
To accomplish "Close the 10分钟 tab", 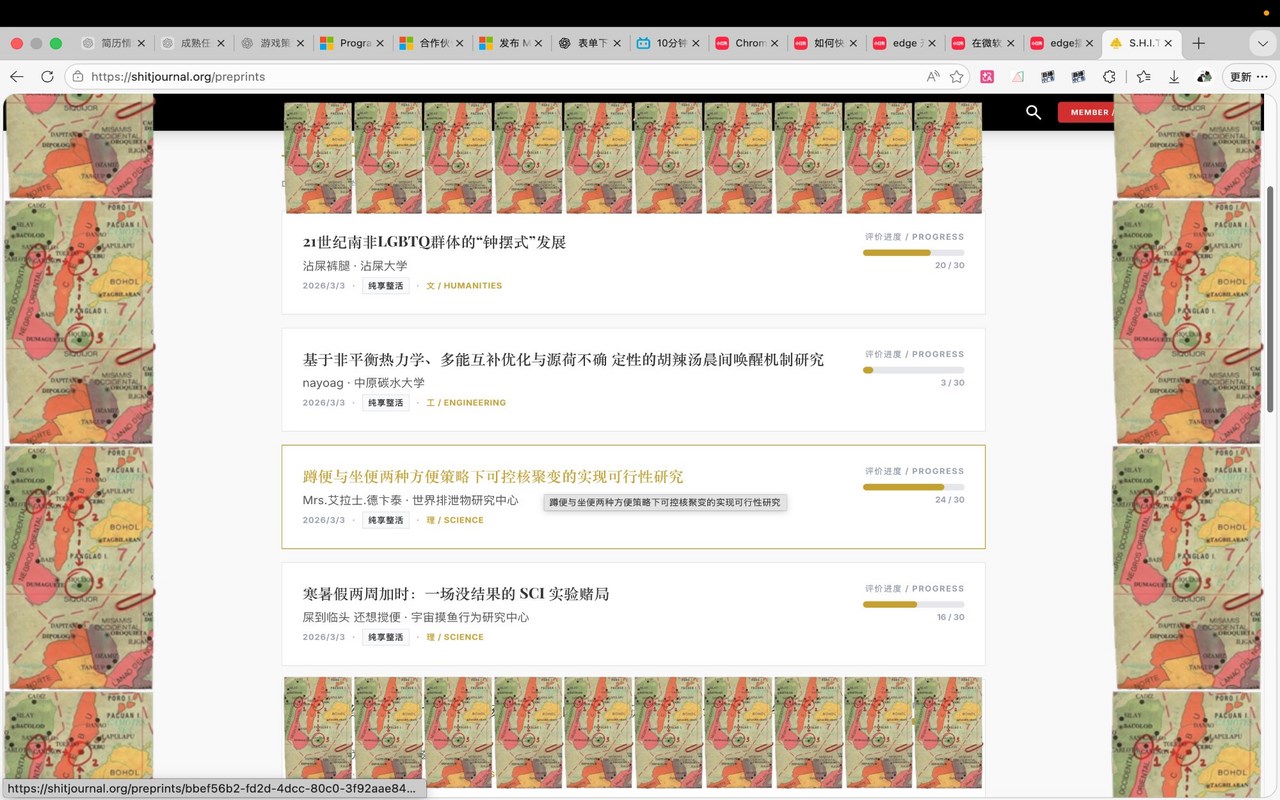I will tap(696, 43).
